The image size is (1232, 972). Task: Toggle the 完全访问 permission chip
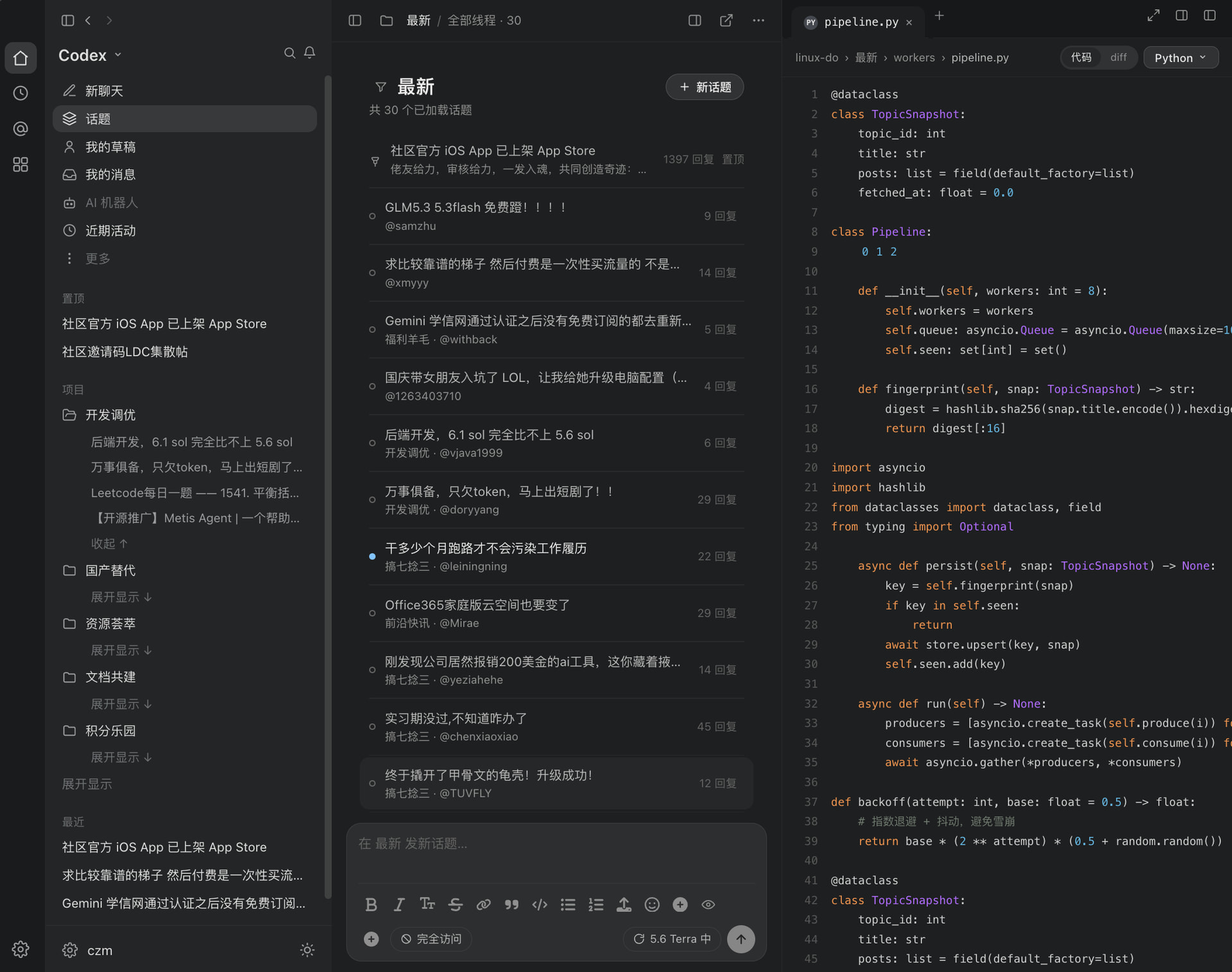(x=431, y=939)
